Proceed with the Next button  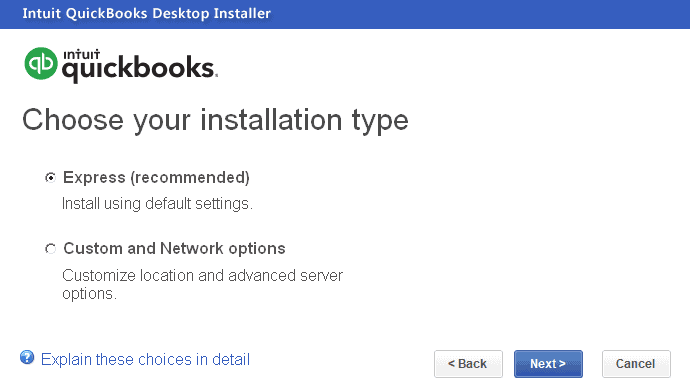point(548,364)
